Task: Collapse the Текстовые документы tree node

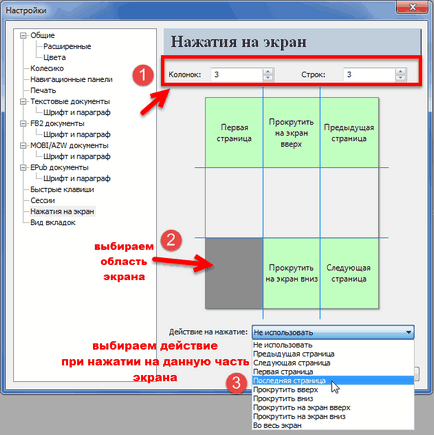Action: [x=23, y=101]
